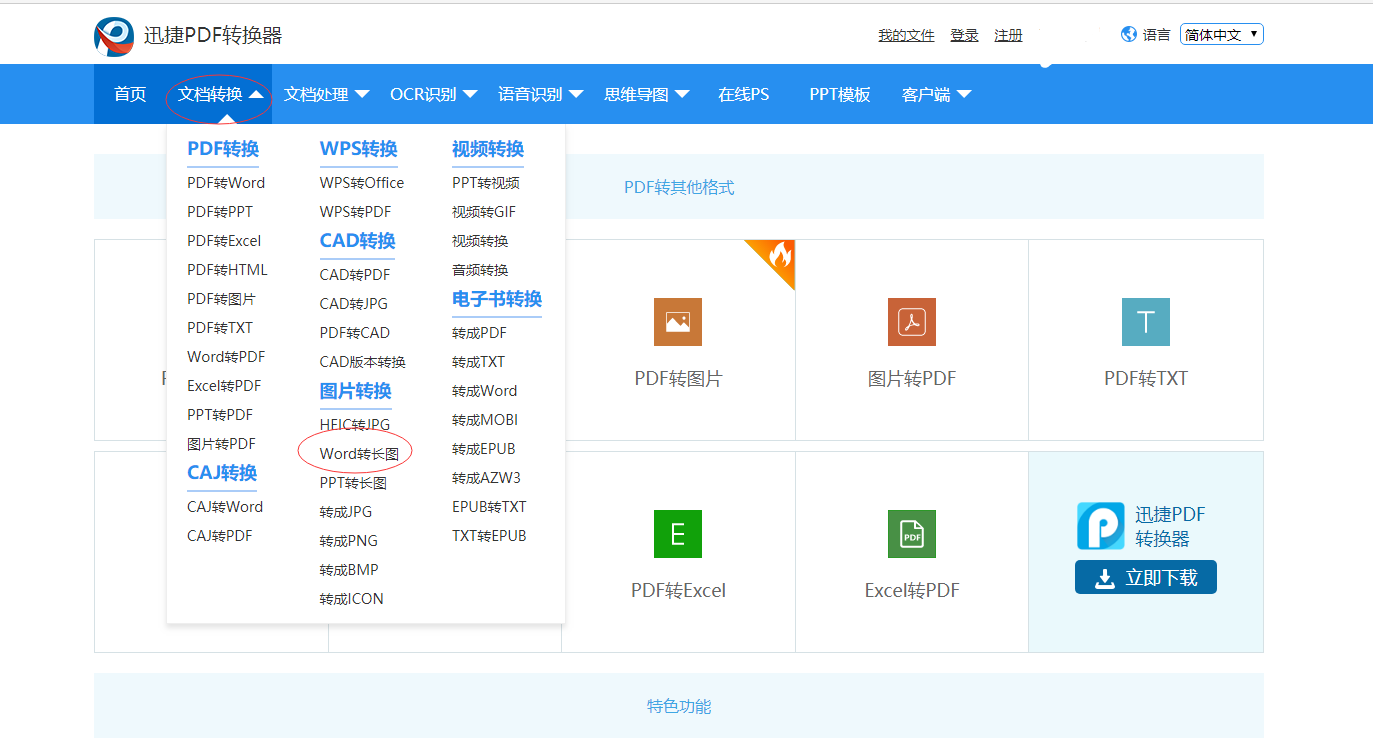Select Word转长图 in the menu
This screenshot has height=753, width=1373.
tap(359, 454)
